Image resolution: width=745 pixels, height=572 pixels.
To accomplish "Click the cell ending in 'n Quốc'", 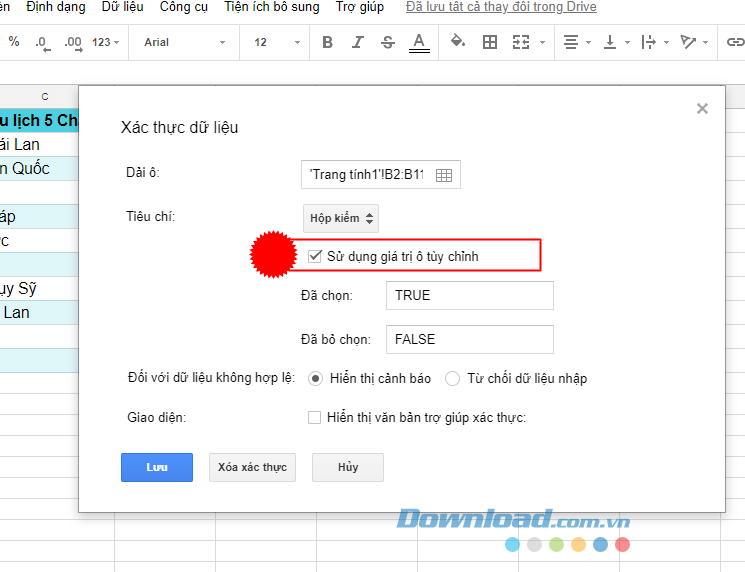I will tap(39, 168).
